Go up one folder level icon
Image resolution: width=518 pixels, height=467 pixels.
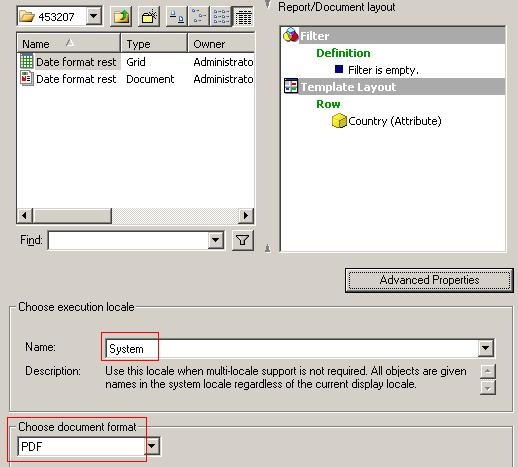121,17
